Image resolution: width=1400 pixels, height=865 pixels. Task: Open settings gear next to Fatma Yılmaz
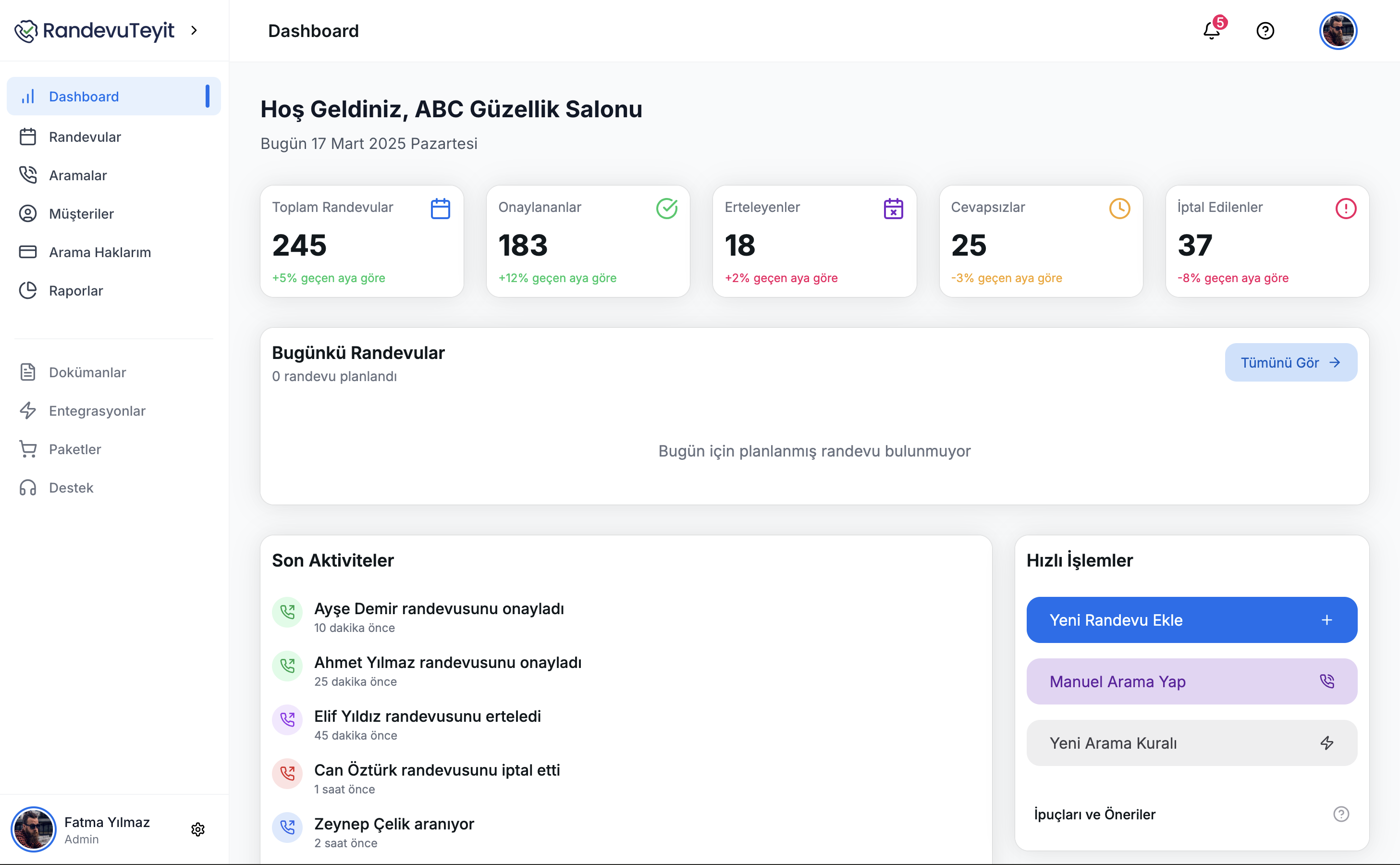pos(198,829)
